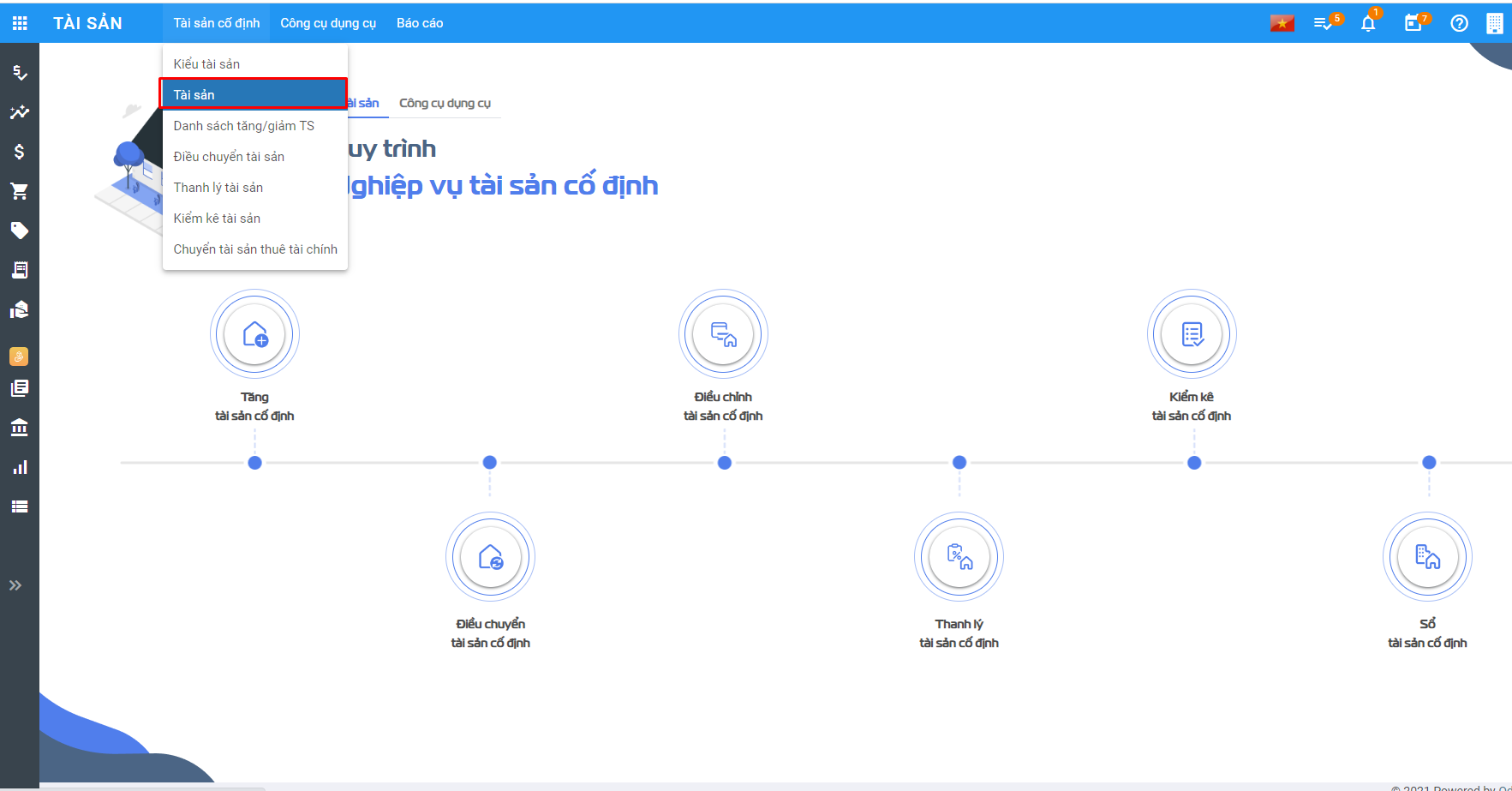Open the bank building sidebar icon

tap(19, 428)
